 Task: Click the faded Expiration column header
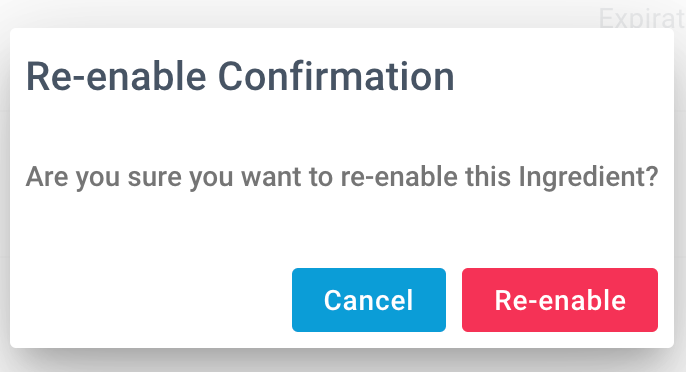point(641,18)
